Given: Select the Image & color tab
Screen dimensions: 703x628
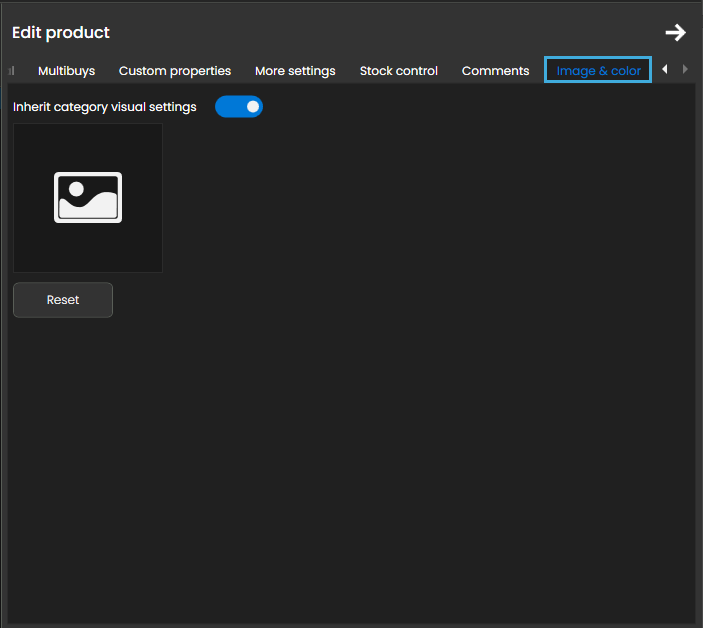Looking at the screenshot, I should pos(598,71).
